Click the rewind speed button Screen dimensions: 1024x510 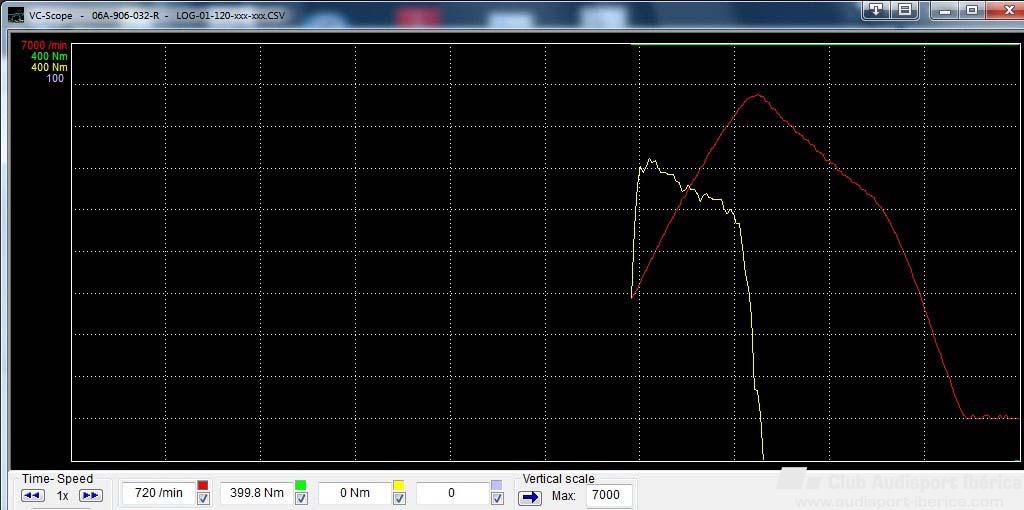tap(33, 496)
